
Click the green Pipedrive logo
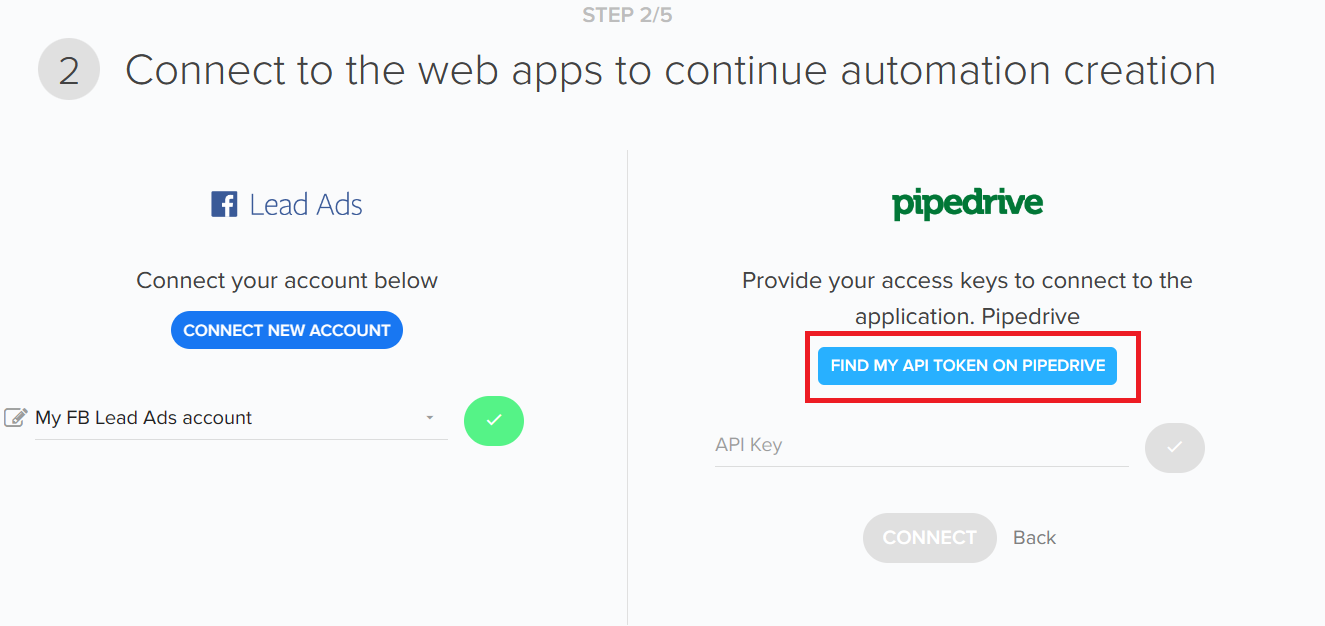tap(967, 205)
